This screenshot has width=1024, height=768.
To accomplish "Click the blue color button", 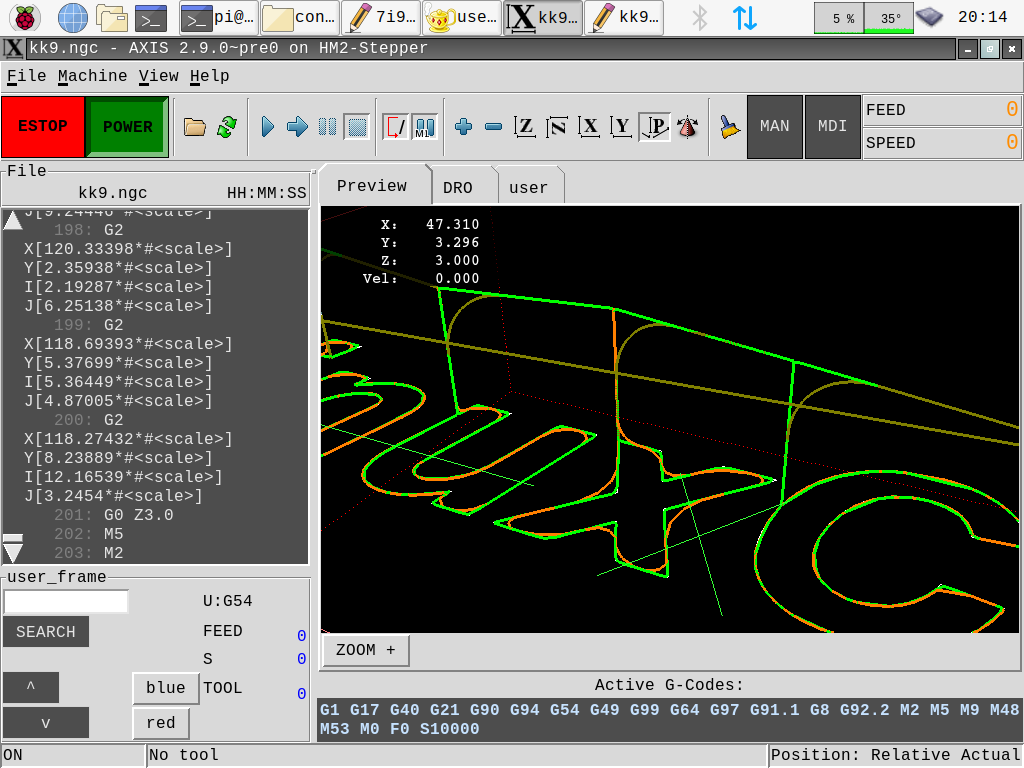I will coord(165,688).
